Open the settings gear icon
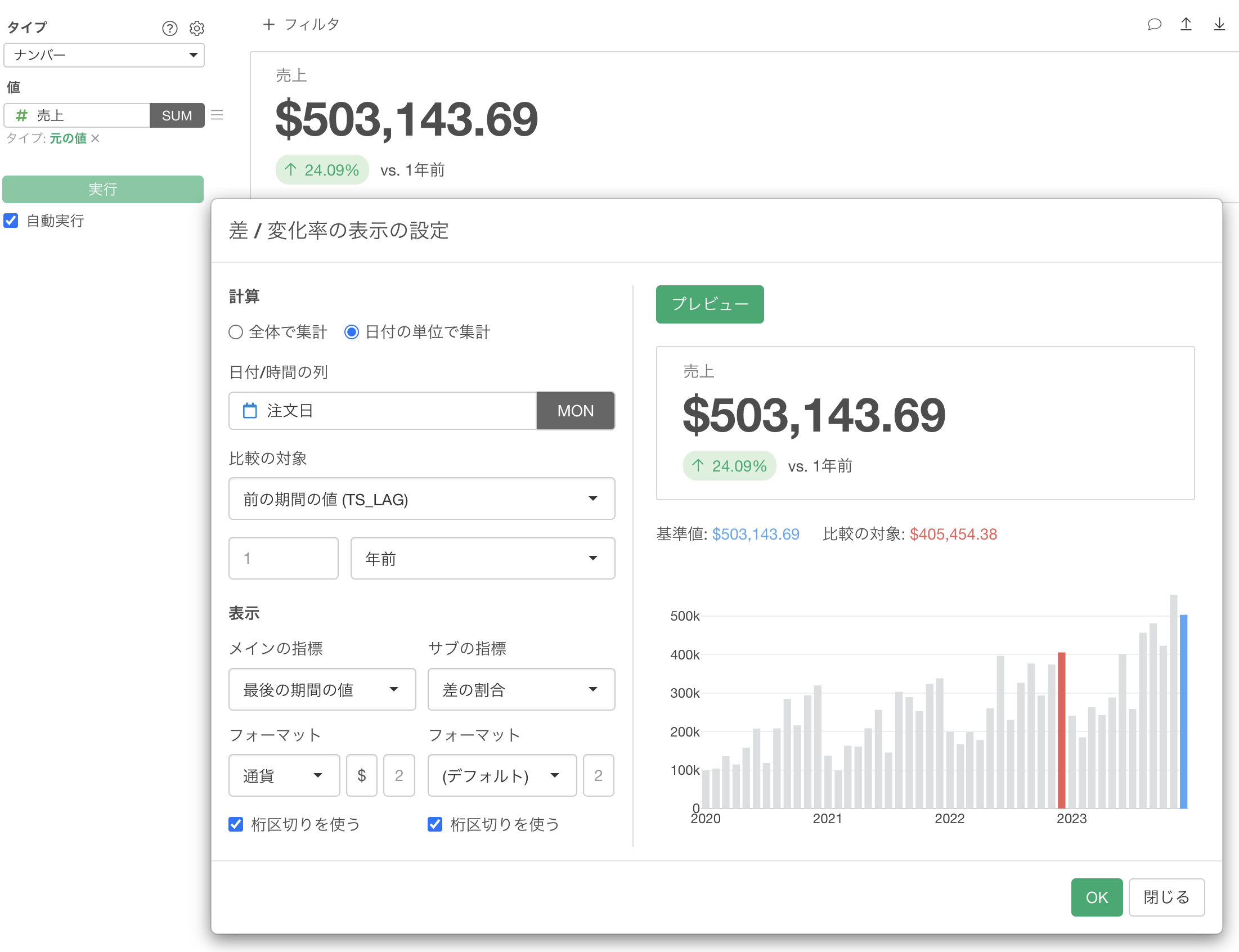 196,28
